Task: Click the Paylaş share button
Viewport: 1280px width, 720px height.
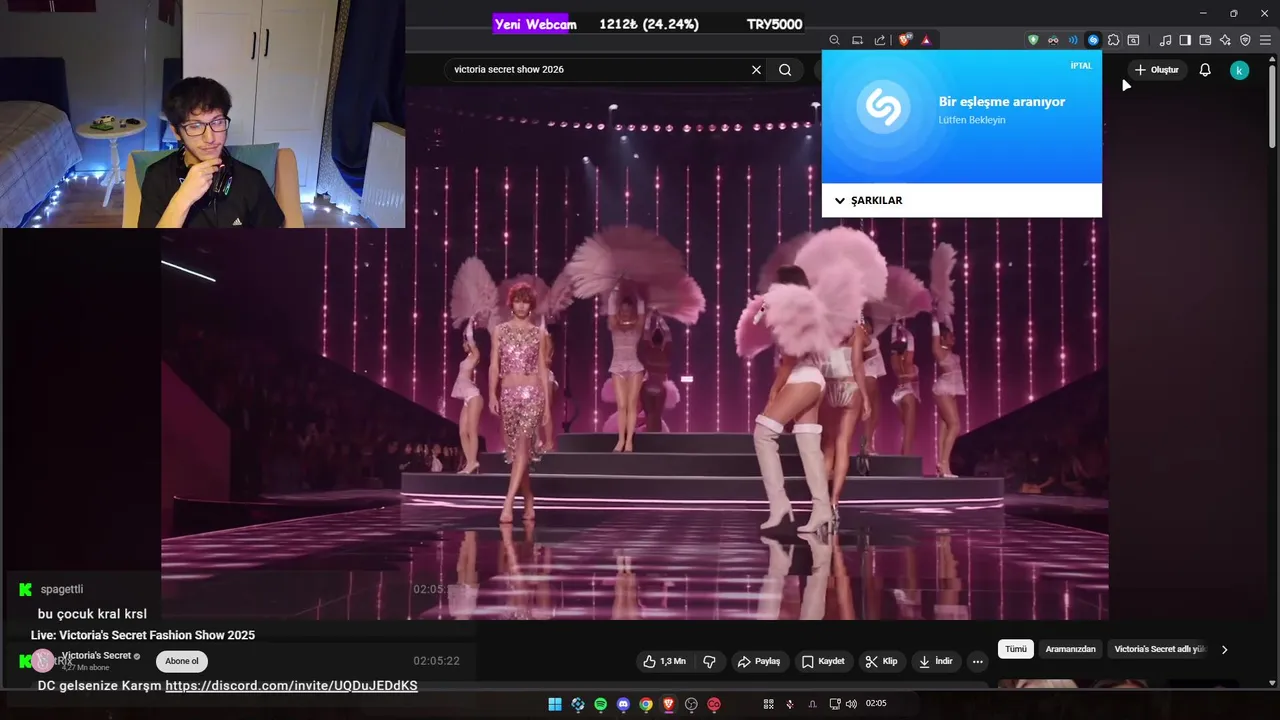Action: (759, 661)
